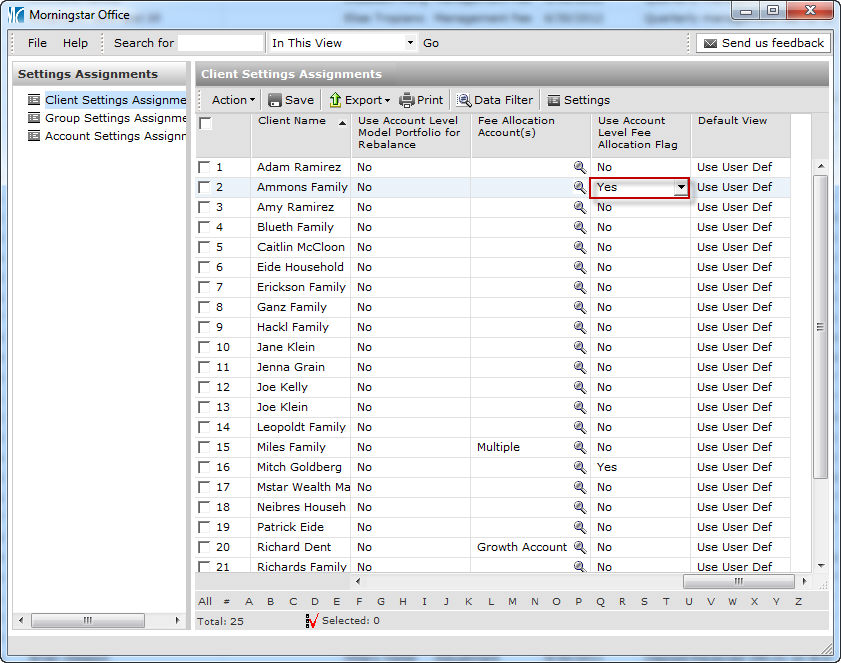
Task: Open the Settings toolbar icon
Action: coord(554,100)
